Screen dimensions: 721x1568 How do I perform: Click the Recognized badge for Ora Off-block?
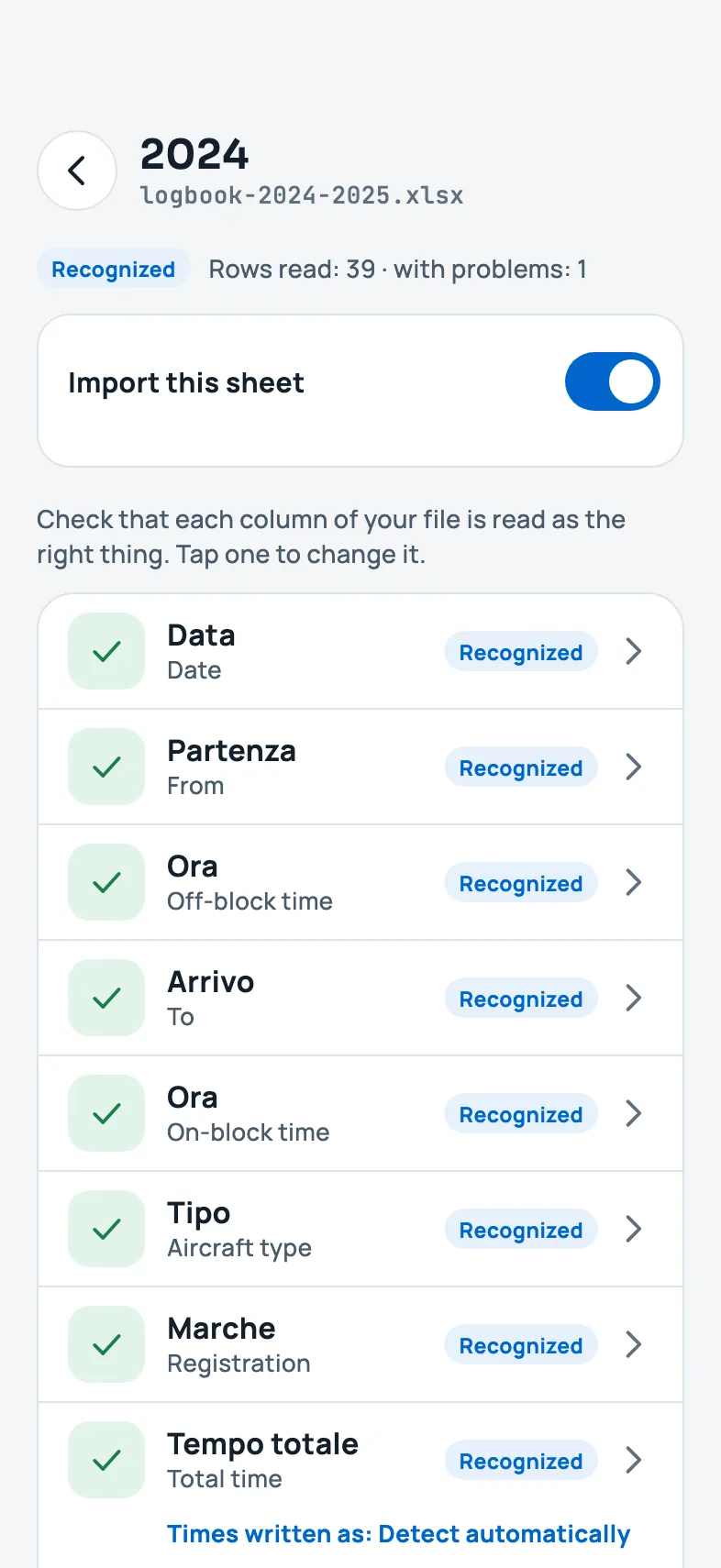point(521,883)
